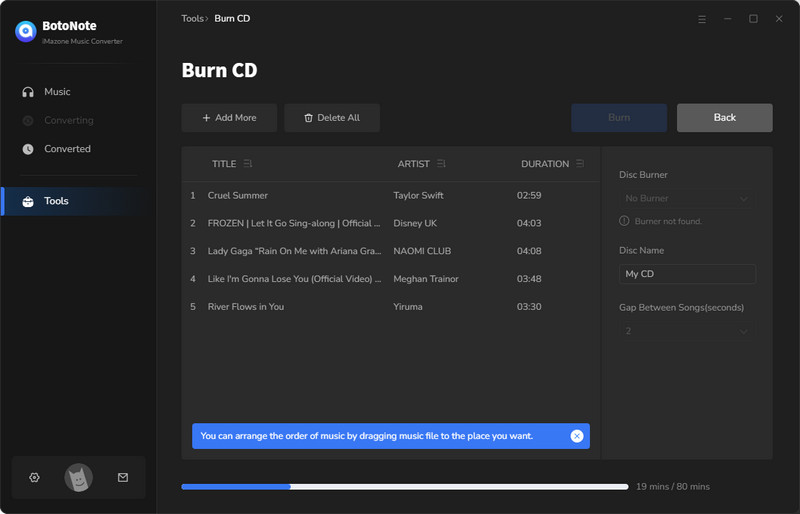The image size is (800, 514).
Task: Expand the Disc Burner dropdown
Action: (687, 199)
